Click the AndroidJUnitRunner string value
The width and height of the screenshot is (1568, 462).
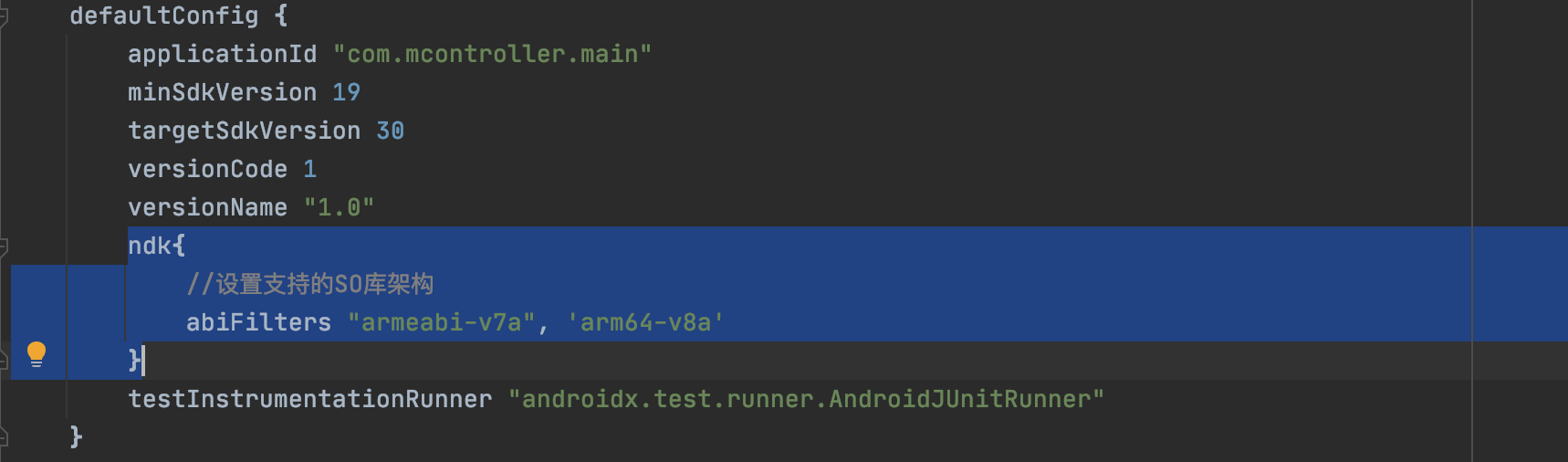coord(806,399)
